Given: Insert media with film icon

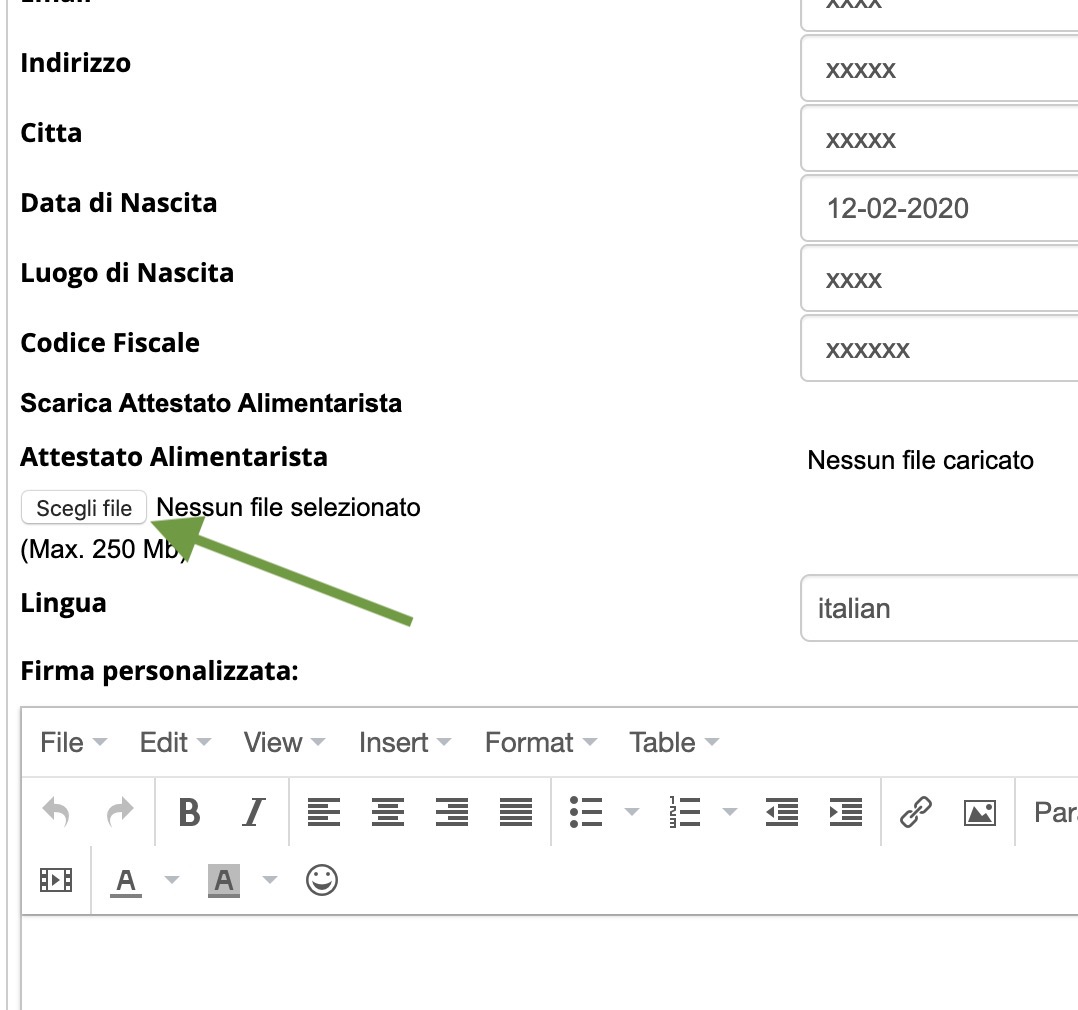Looking at the screenshot, I should 56,880.
